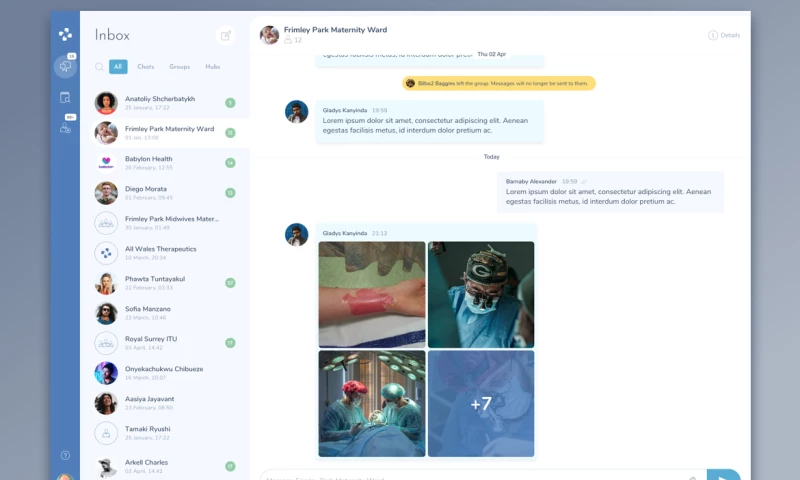The width and height of the screenshot is (800, 480).
Task: Open Aasiya Jayavant conversation
Action: [x=165, y=403]
